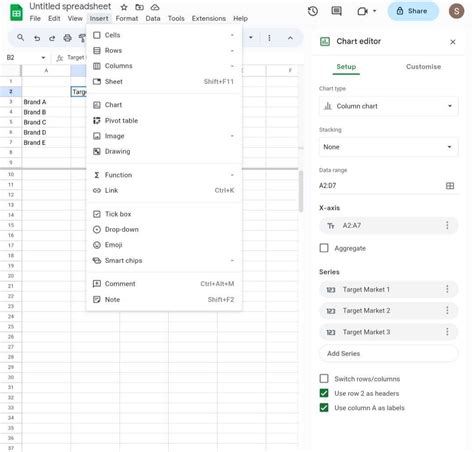Click the Untitled spreadsheet title
This screenshot has width=474, height=452.
pyautogui.click(x=70, y=6)
